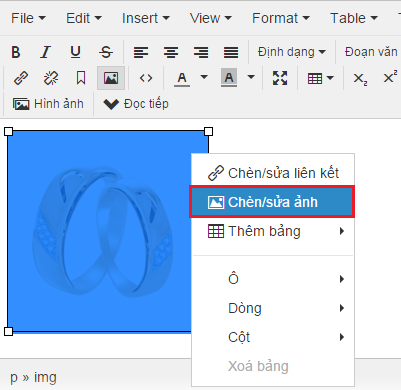Select 'p' in the element path
Image resolution: width=401 pixels, height=390 pixels.
point(13,379)
